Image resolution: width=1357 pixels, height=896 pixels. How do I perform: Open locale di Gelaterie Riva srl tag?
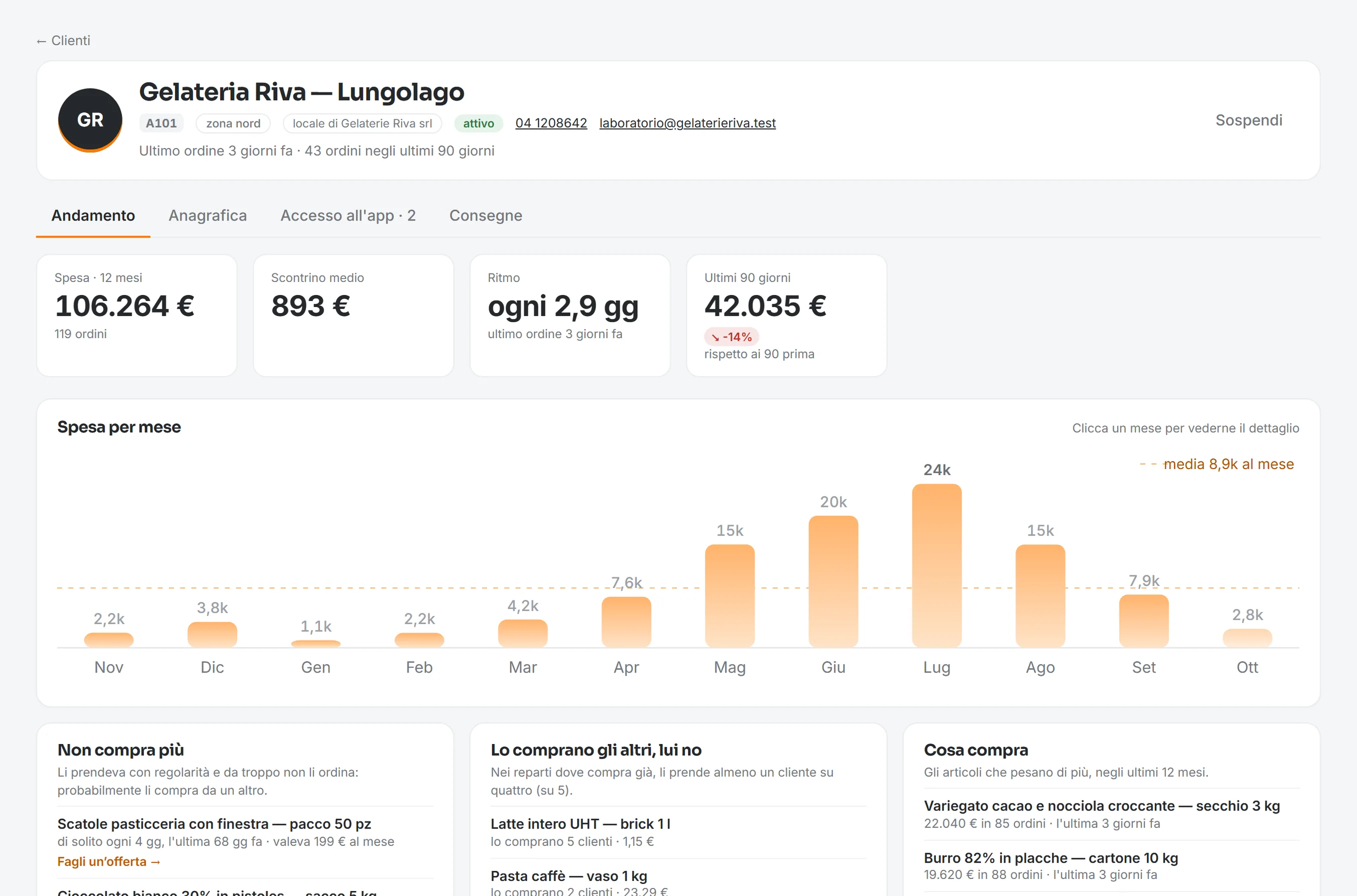coord(362,123)
